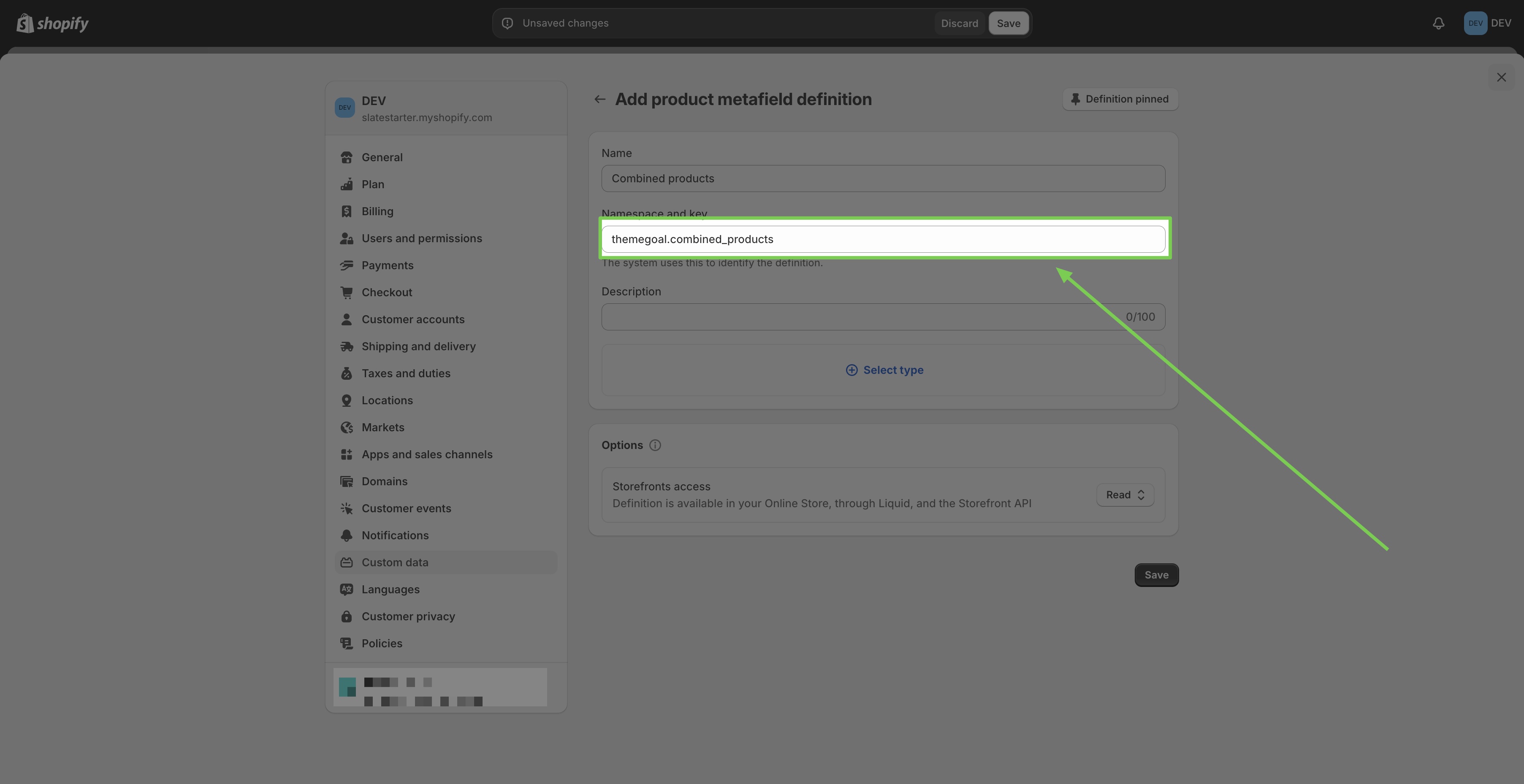Go back using the left arrow

(x=599, y=99)
